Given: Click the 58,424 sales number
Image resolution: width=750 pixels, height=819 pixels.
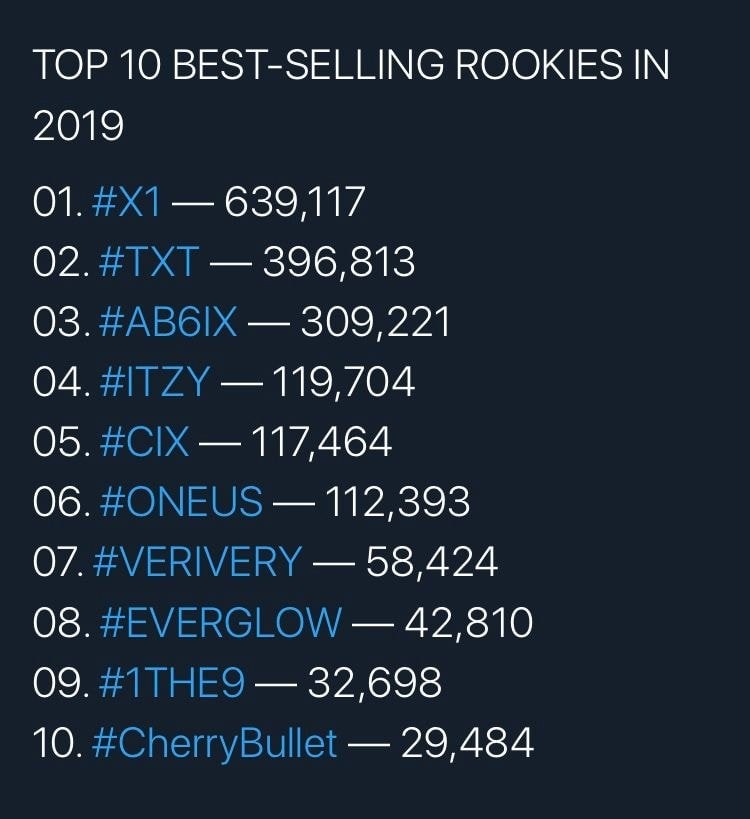Looking at the screenshot, I should pos(432,562).
